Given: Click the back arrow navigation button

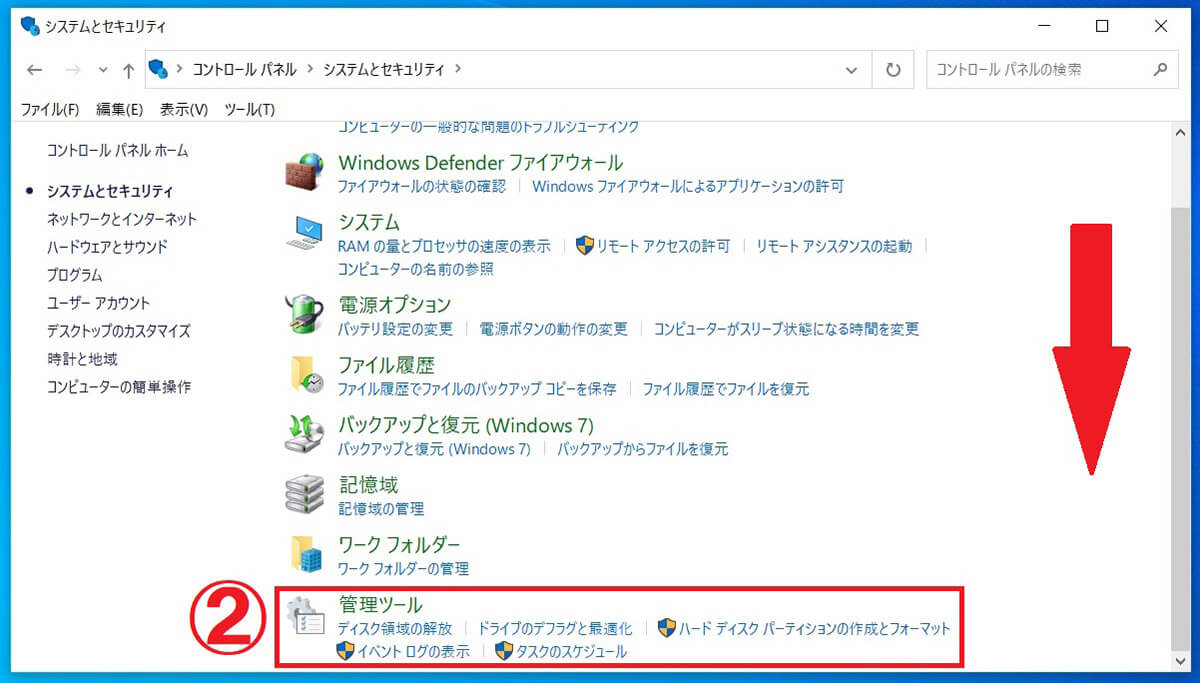Looking at the screenshot, I should 34,70.
